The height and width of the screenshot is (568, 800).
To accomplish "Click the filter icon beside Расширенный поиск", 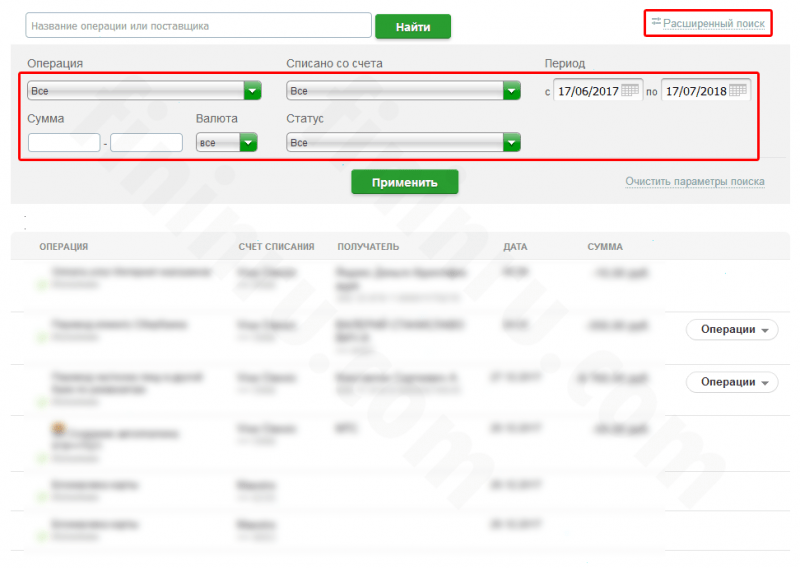I will pyautogui.click(x=656, y=21).
